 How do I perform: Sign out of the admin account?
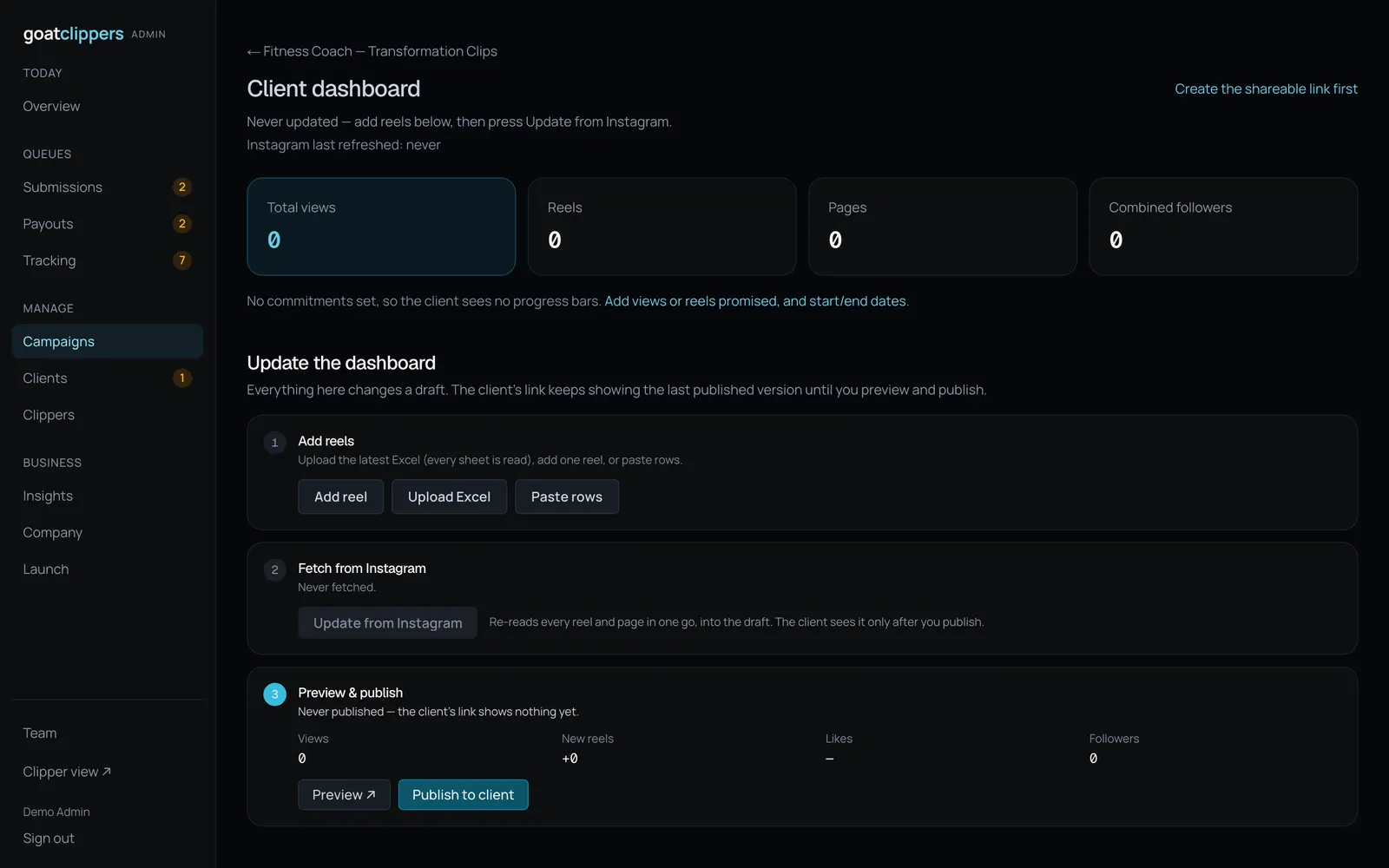[49, 838]
